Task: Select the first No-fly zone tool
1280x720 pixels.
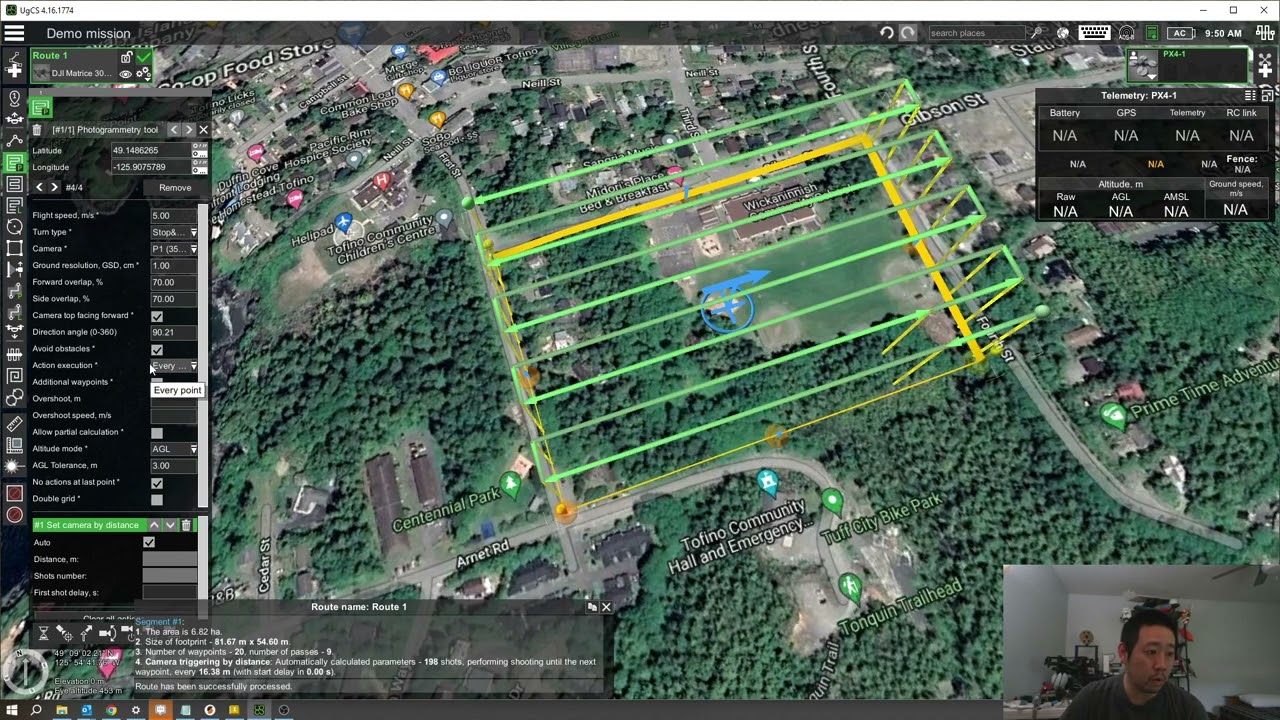Action: point(14,493)
